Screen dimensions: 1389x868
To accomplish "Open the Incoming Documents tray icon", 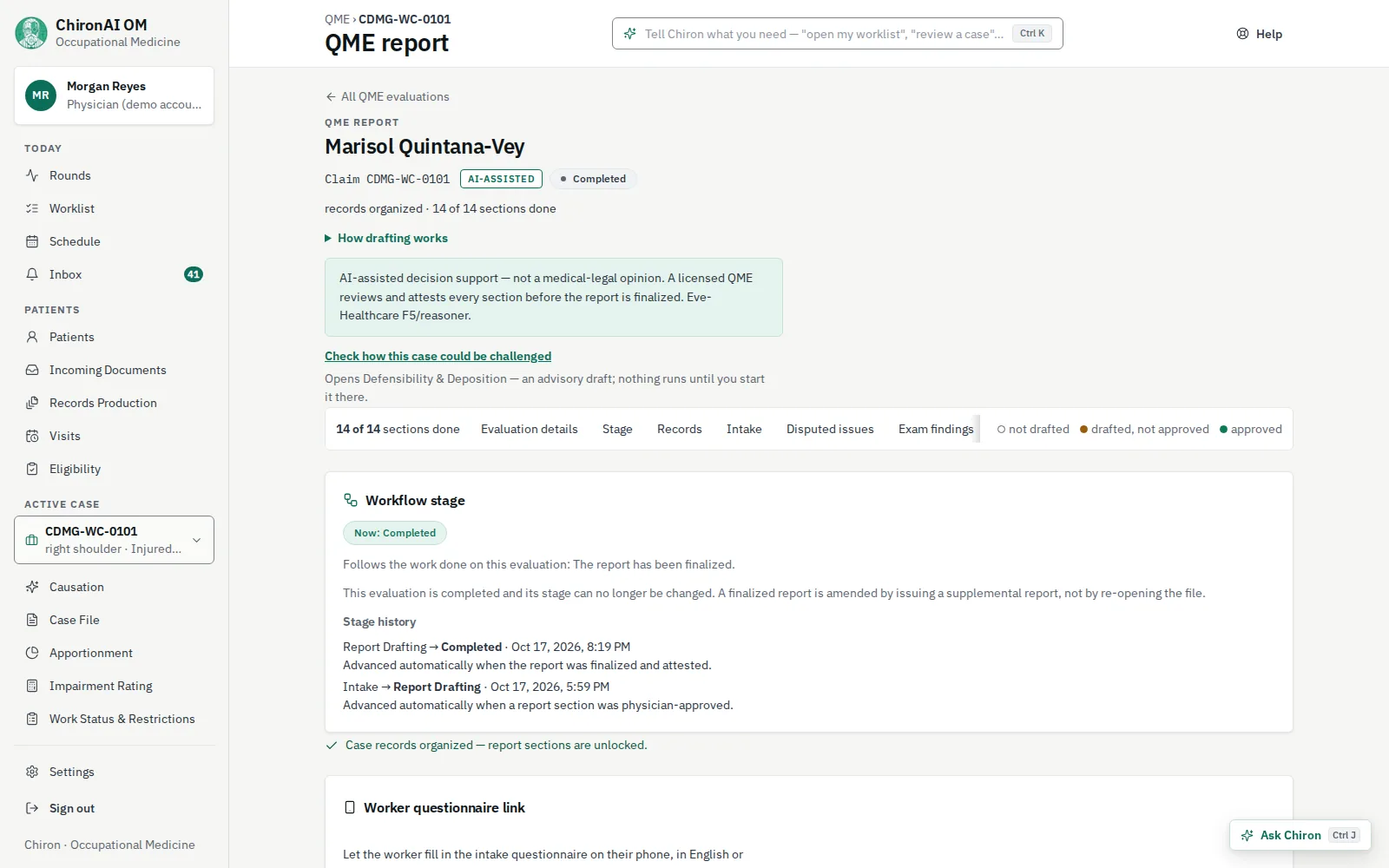I will 32,370.
